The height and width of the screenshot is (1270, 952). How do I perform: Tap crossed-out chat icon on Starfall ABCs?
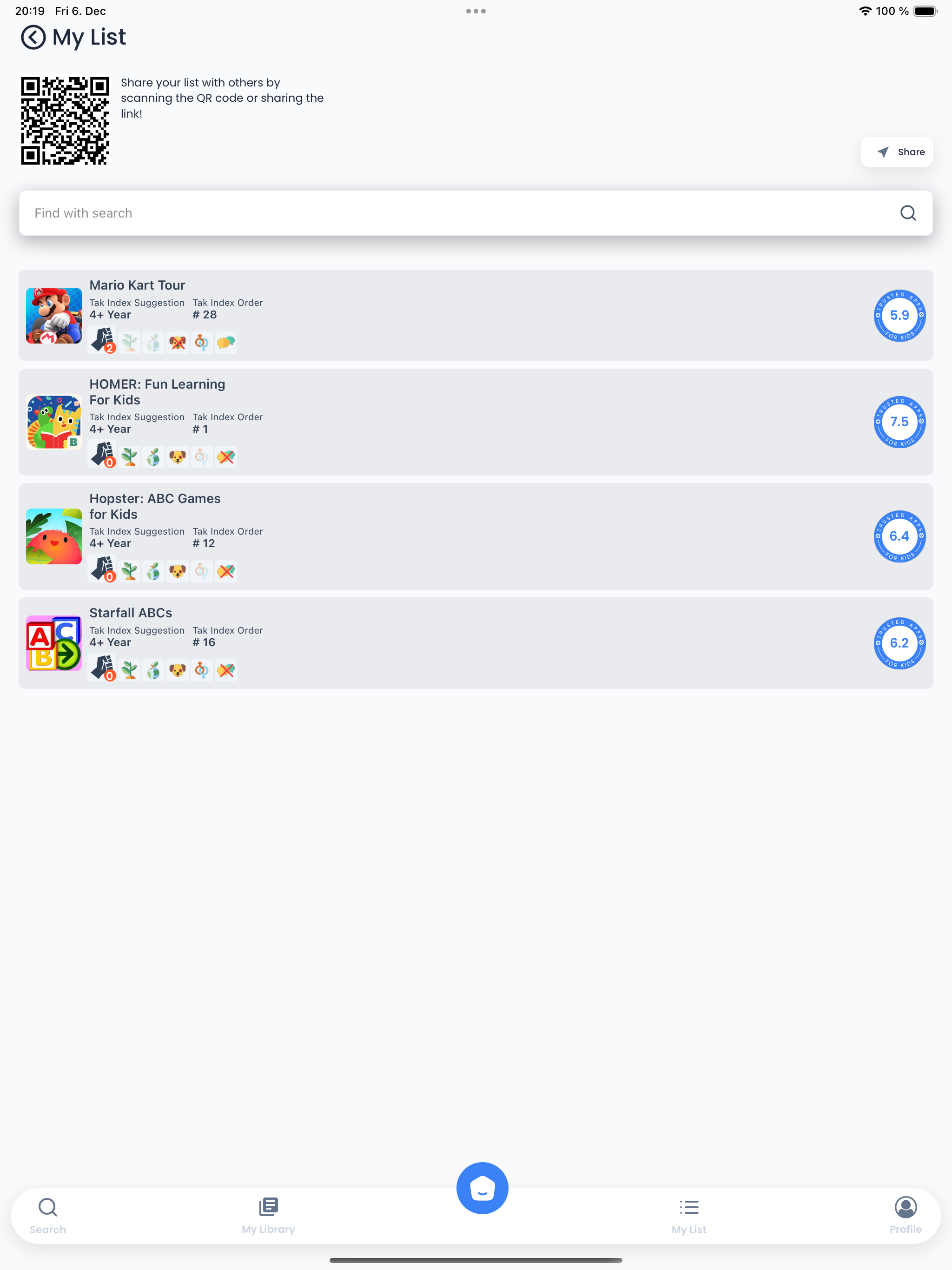225,670
